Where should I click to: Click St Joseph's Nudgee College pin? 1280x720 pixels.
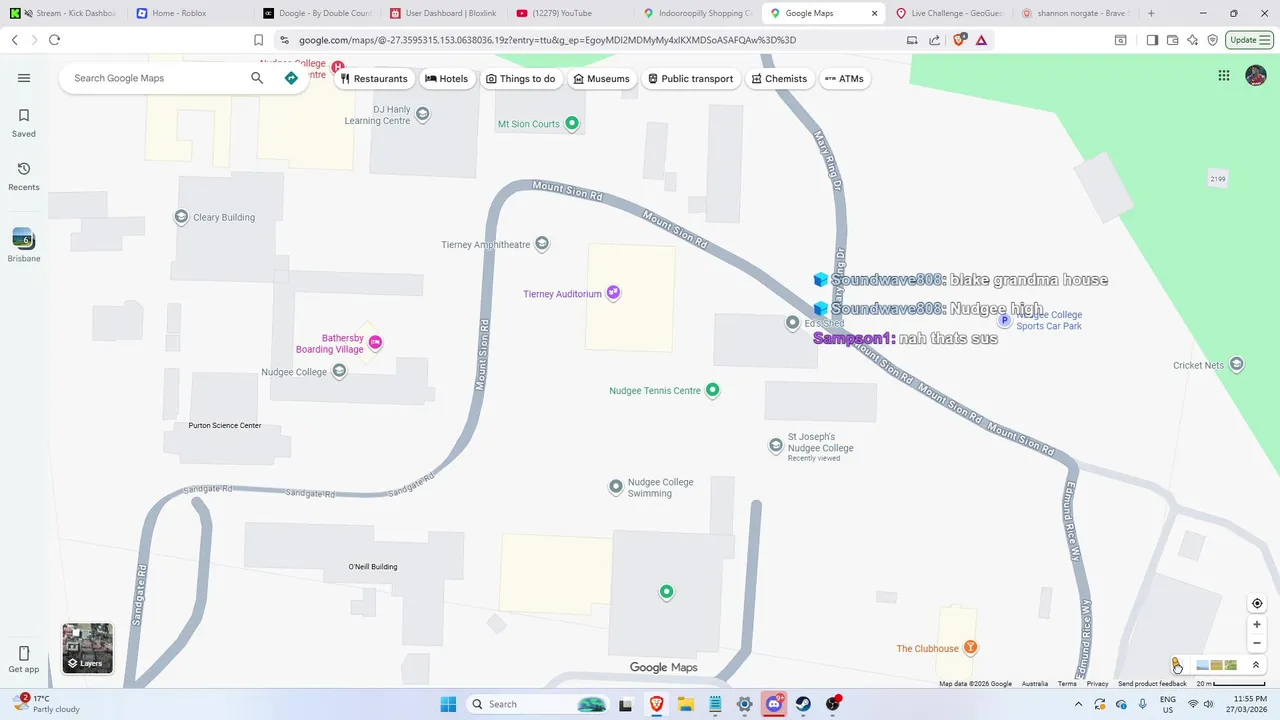pos(776,446)
